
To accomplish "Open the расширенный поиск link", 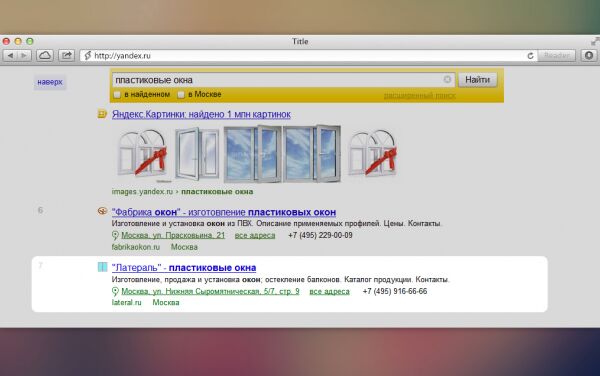I will (x=420, y=96).
